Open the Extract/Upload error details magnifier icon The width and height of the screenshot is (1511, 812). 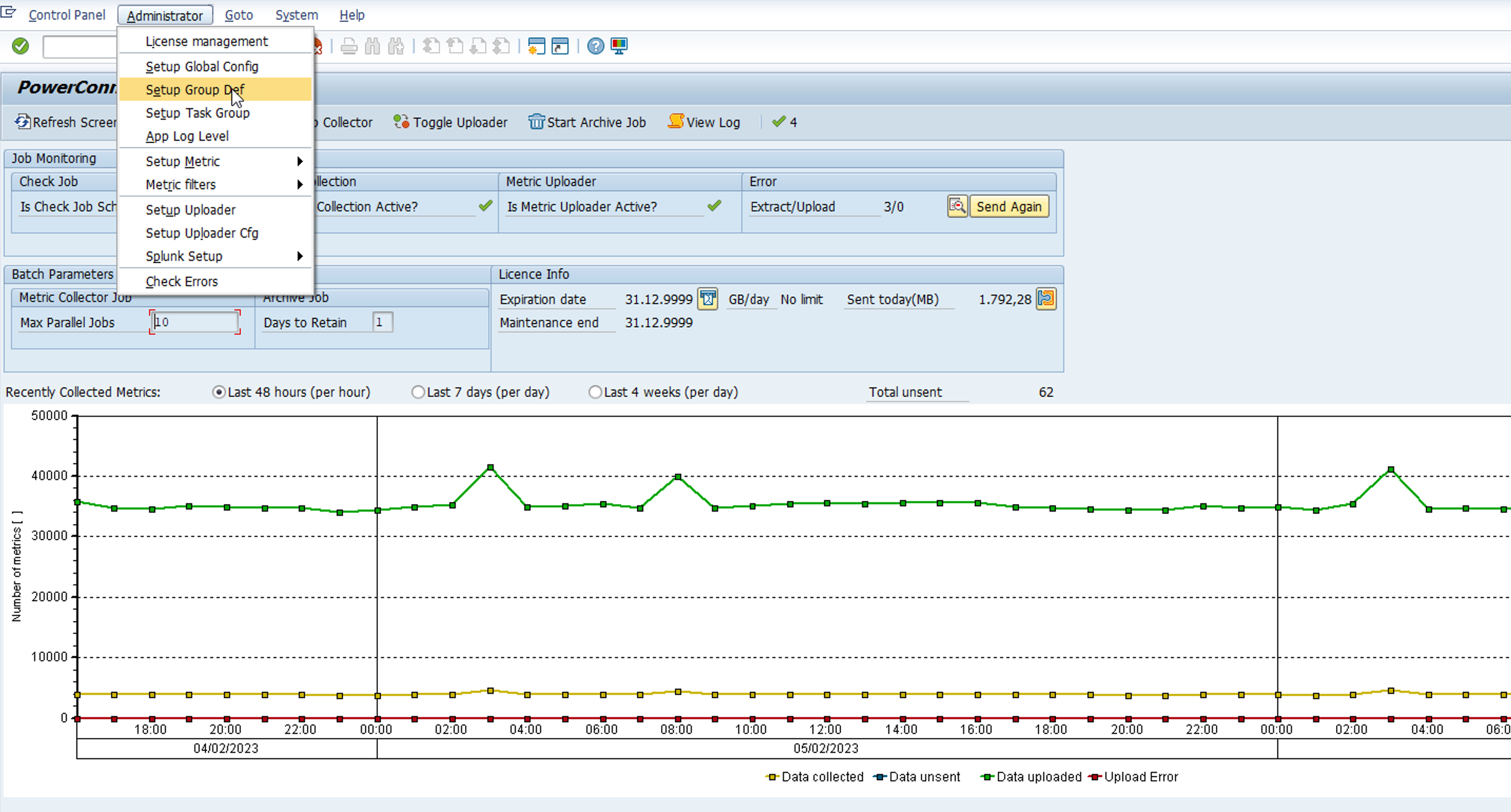[957, 207]
